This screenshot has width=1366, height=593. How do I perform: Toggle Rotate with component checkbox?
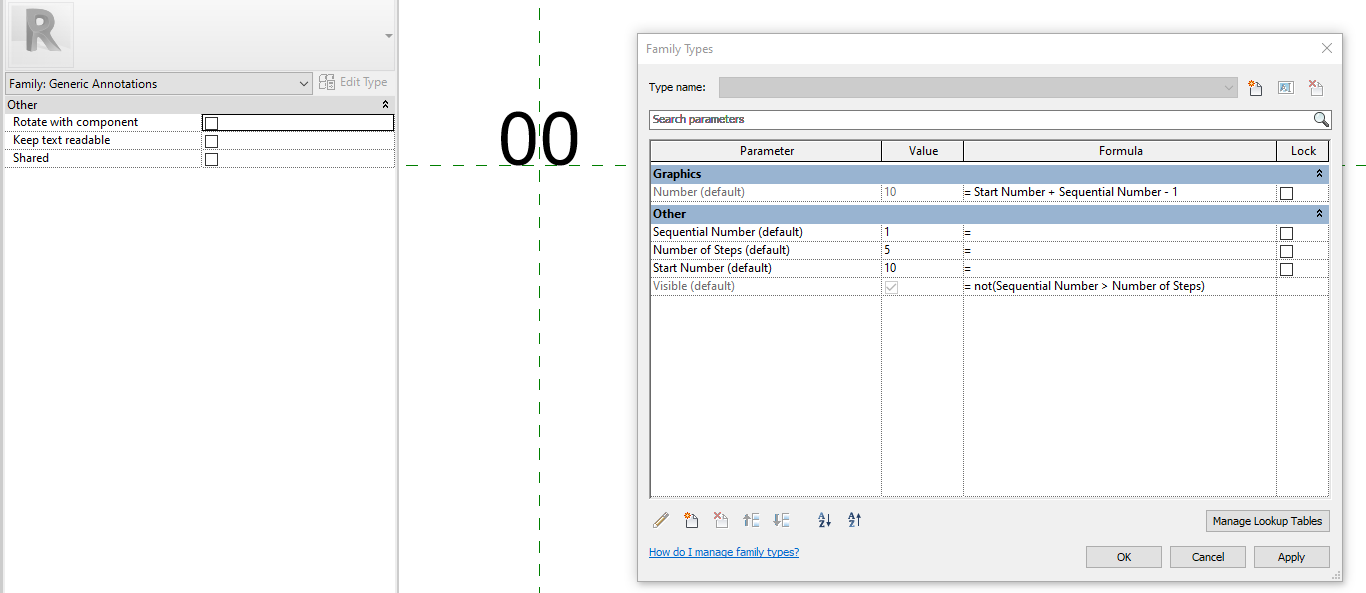pyautogui.click(x=211, y=123)
